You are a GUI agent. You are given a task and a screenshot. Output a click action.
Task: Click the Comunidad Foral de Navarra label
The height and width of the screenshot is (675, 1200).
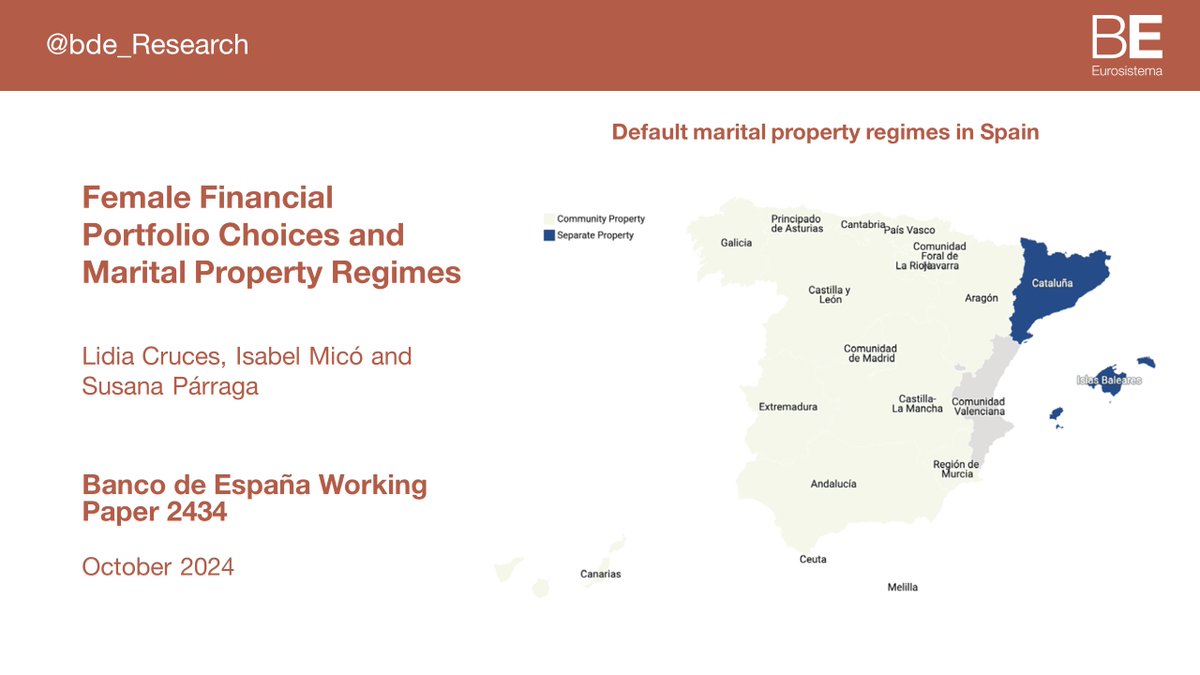point(939,256)
